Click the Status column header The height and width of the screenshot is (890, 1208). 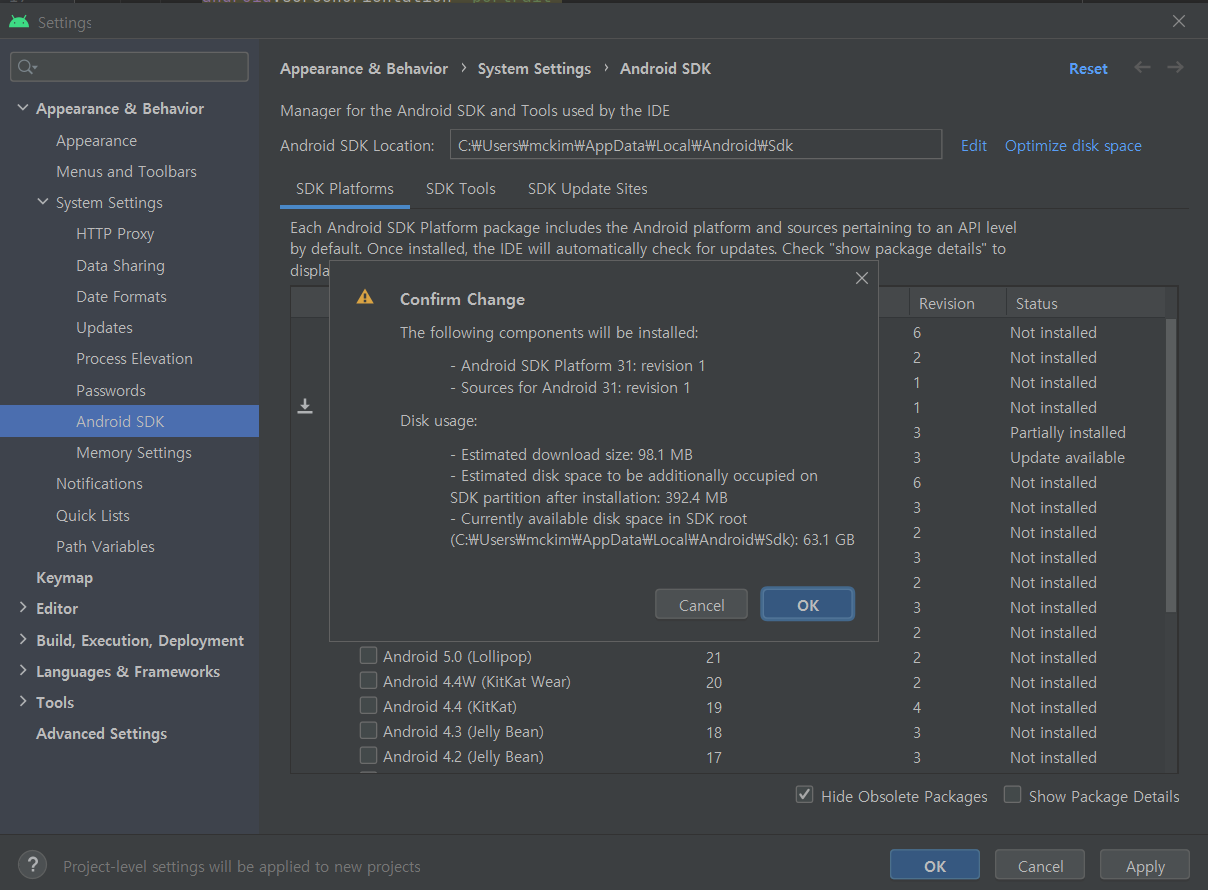1085,303
